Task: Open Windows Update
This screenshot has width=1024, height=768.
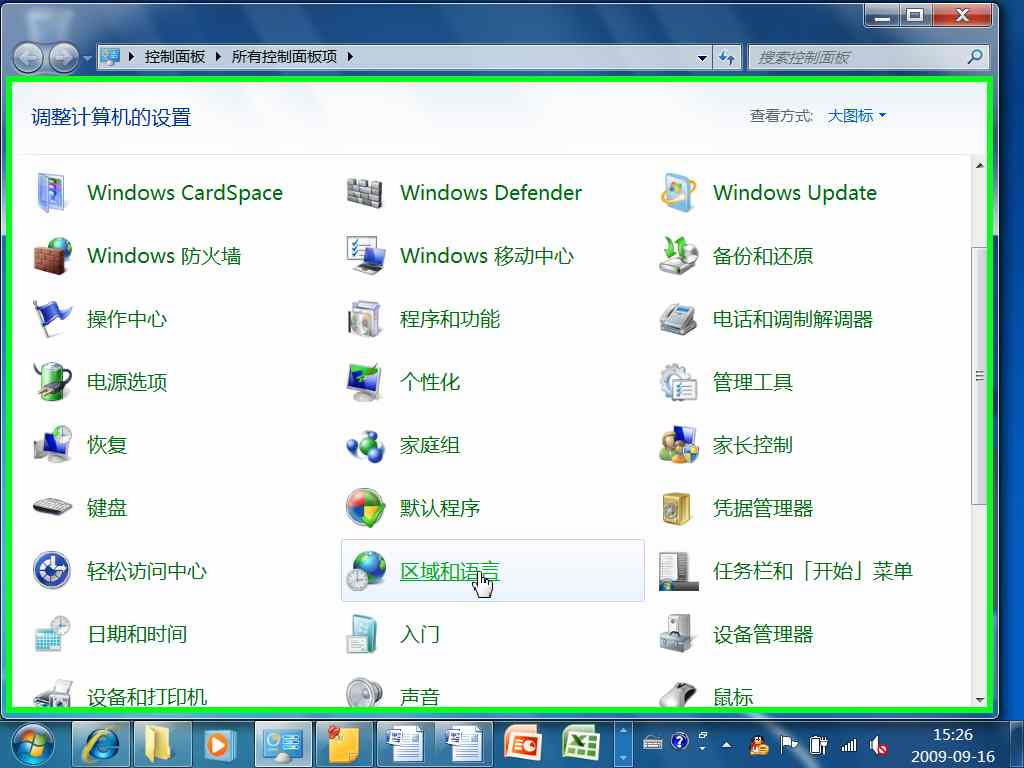Action: point(769,193)
